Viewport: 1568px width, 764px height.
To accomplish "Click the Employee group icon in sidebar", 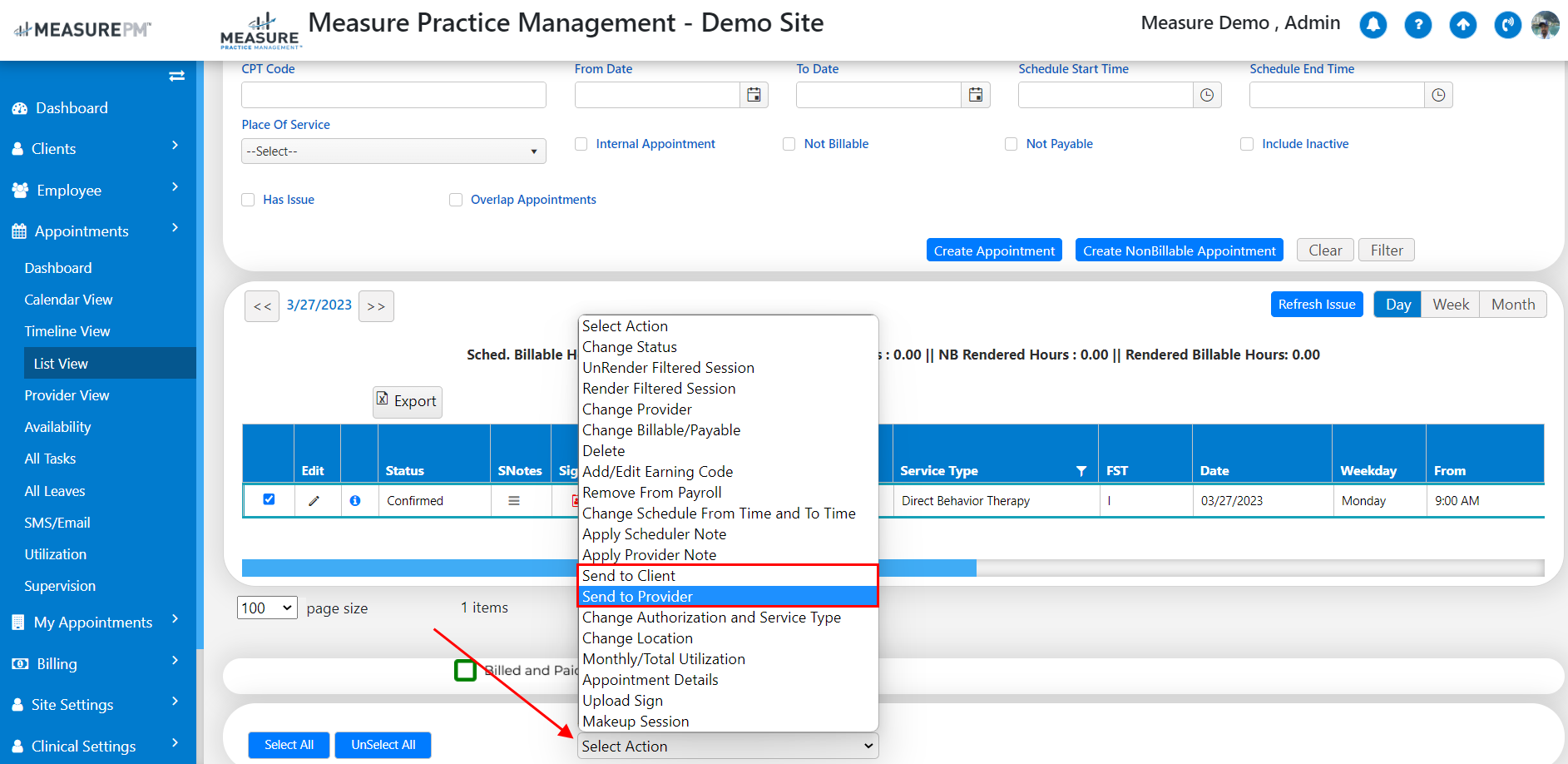I will (x=20, y=191).
